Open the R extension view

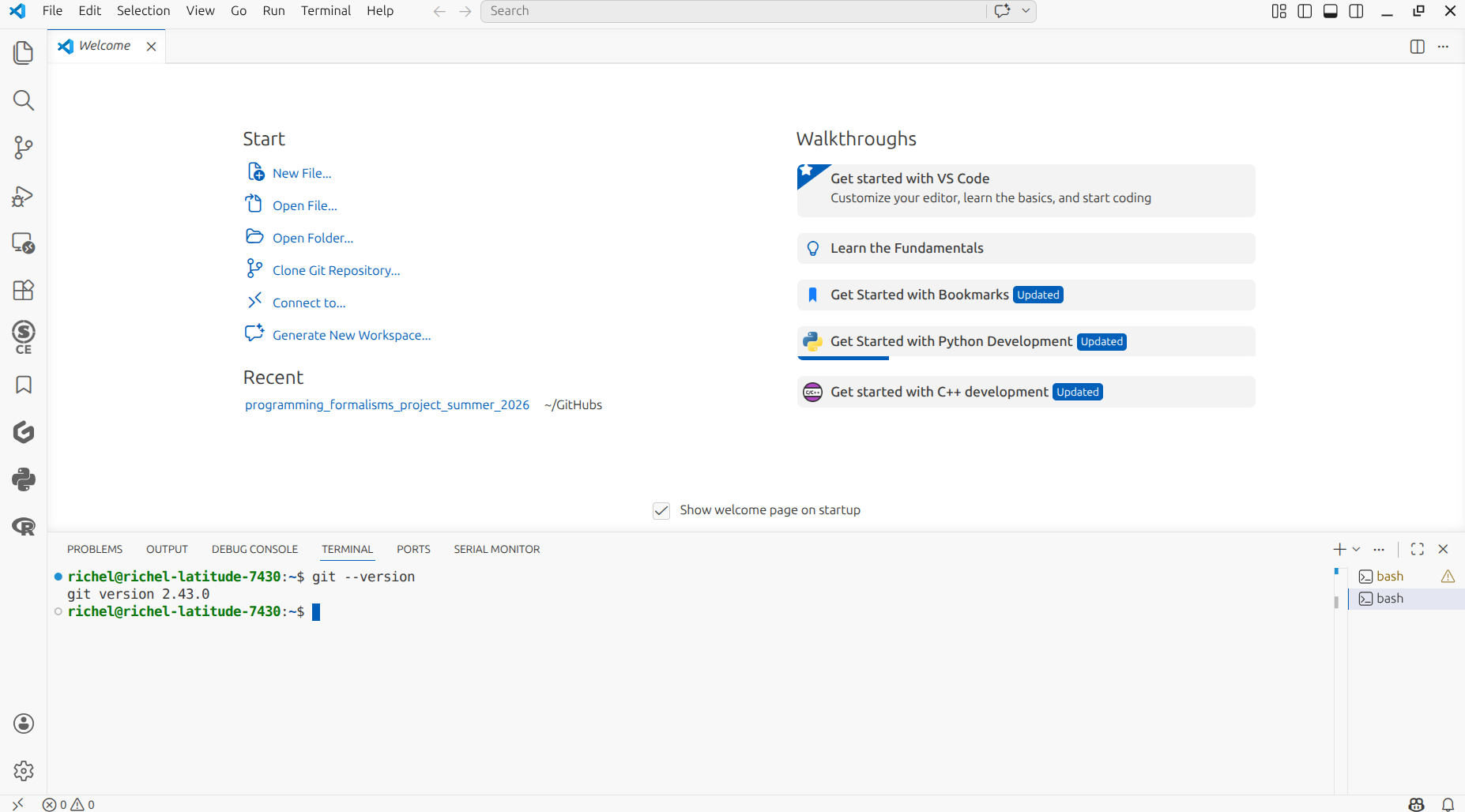[24, 527]
